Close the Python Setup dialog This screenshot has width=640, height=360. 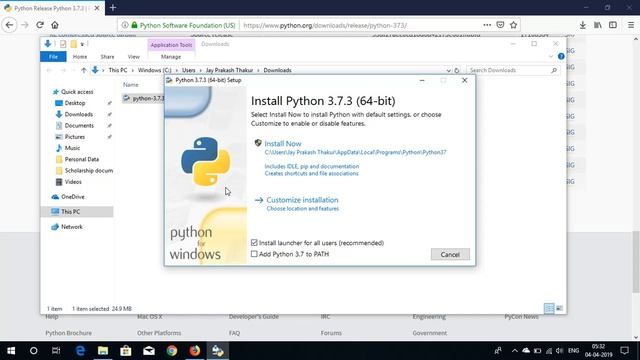(464, 80)
